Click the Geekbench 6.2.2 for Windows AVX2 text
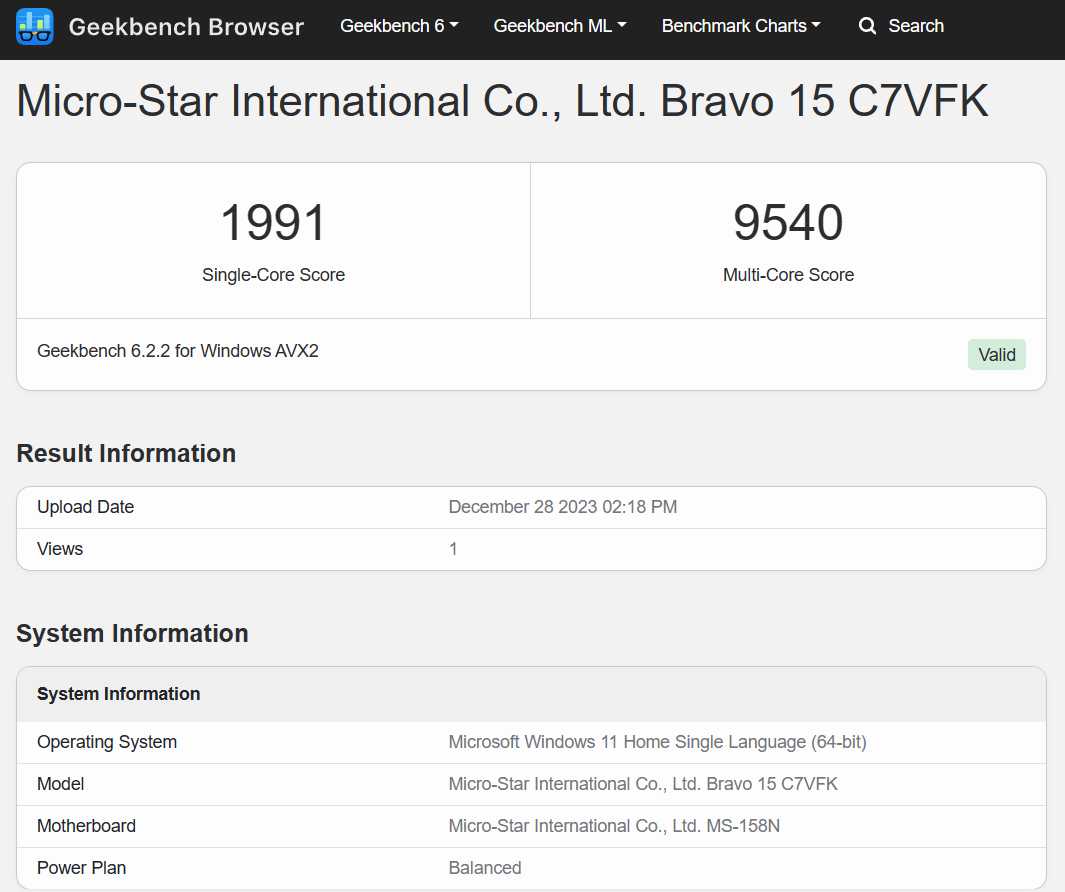1065x892 pixels. click(177, 351)
